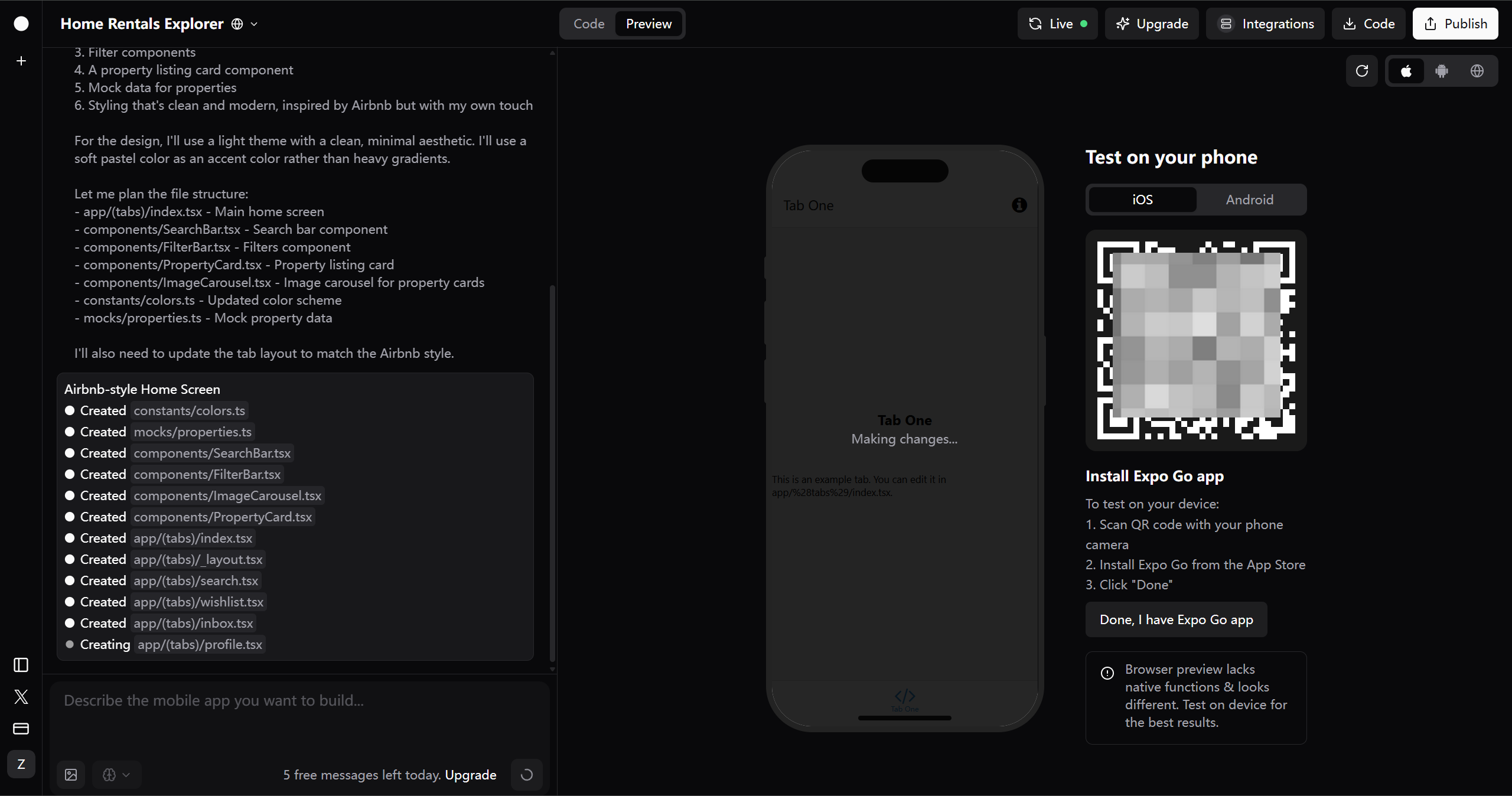Image resolution: width=1512 pixels, height=796 pixels.
Task: Open the model selector dropdown in prompt box
Action: (116, 775)
